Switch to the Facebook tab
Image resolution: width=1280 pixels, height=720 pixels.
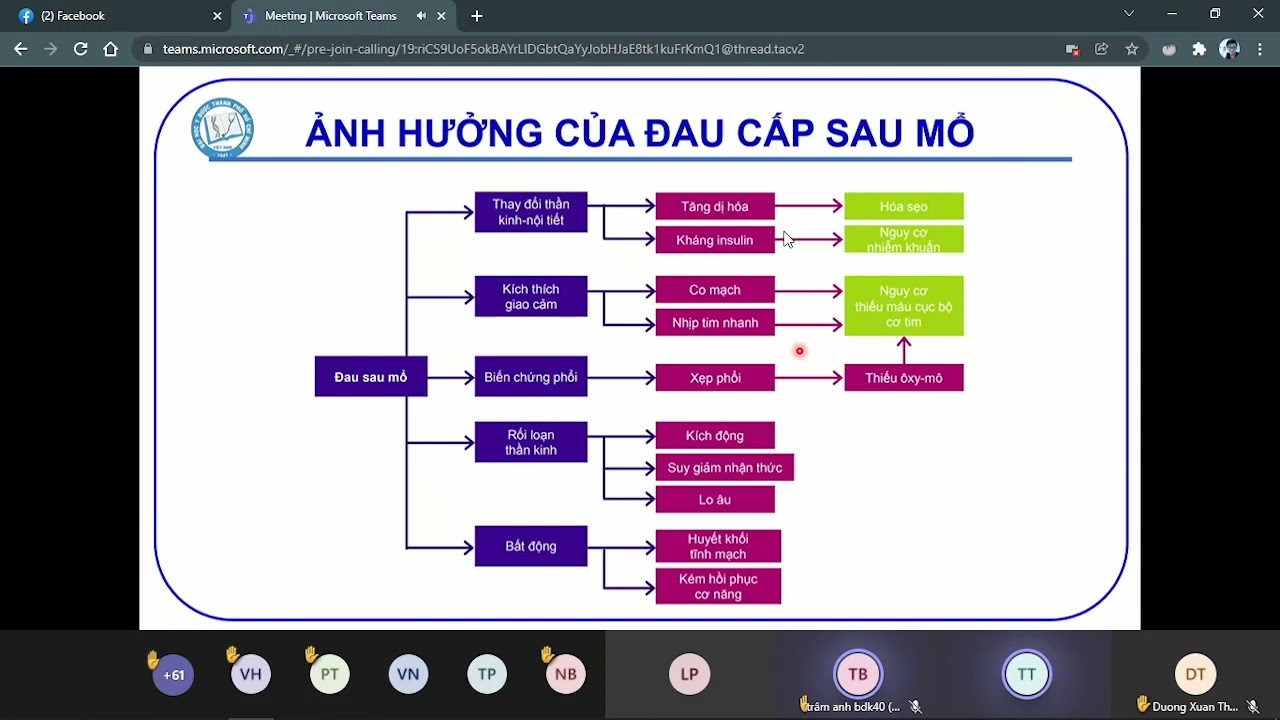pos(119,16)
